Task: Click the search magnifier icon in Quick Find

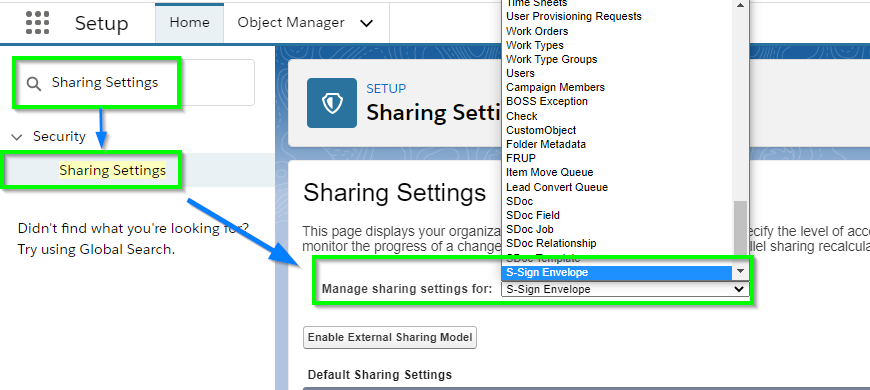Action: [34, 84]
